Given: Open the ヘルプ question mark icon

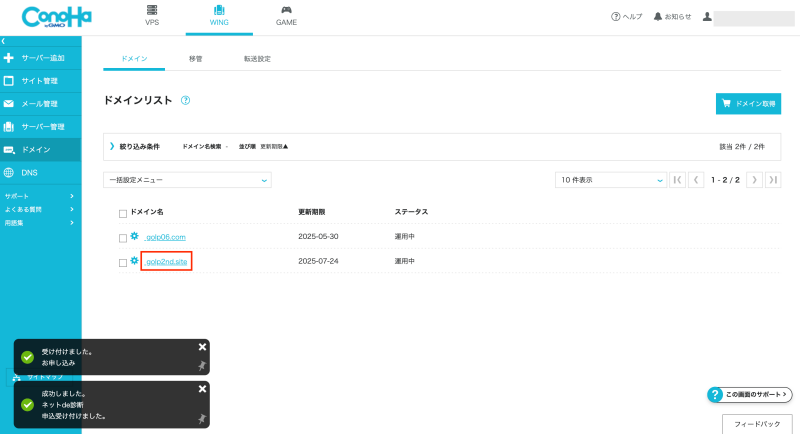Looking at the screenshot, I should tap(616, 17).
